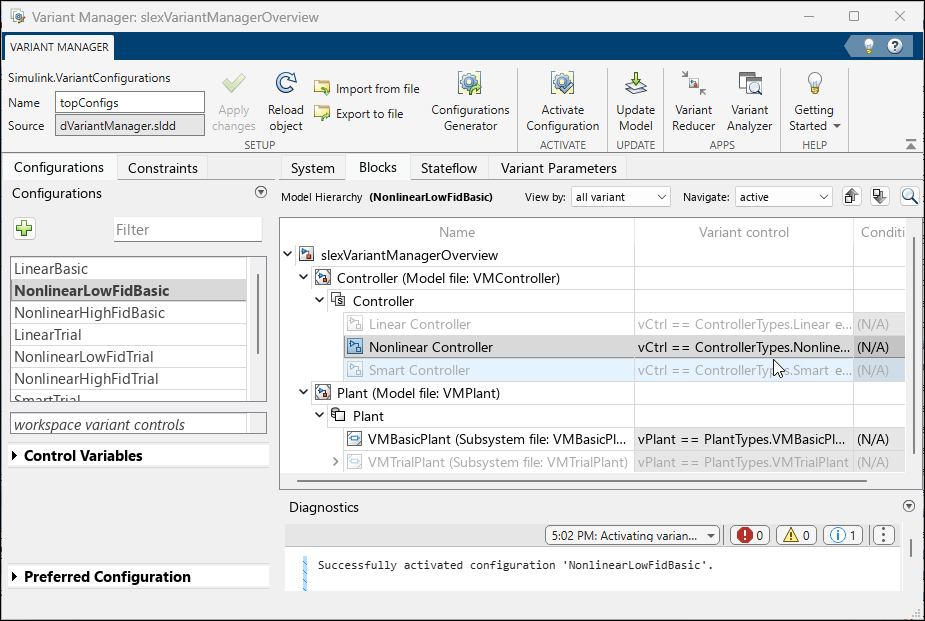Select the NonlinearHighFidBasic configuration
The height and width of the screenshot is (621, 925).
[x=129, y=313]
